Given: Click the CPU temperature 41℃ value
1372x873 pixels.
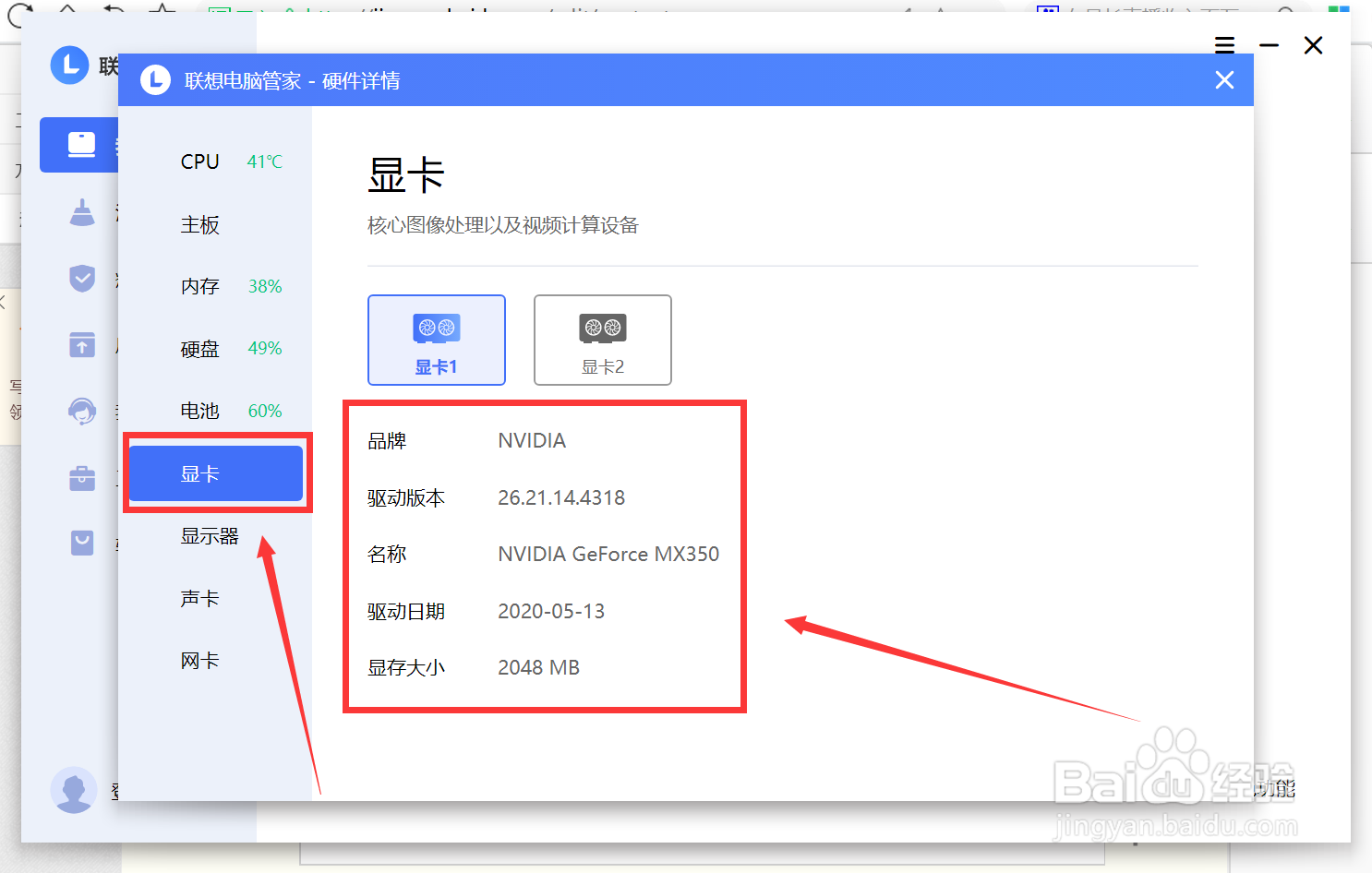Looking at the screenshot, I should pyautogui.click(x=265, y=161).
